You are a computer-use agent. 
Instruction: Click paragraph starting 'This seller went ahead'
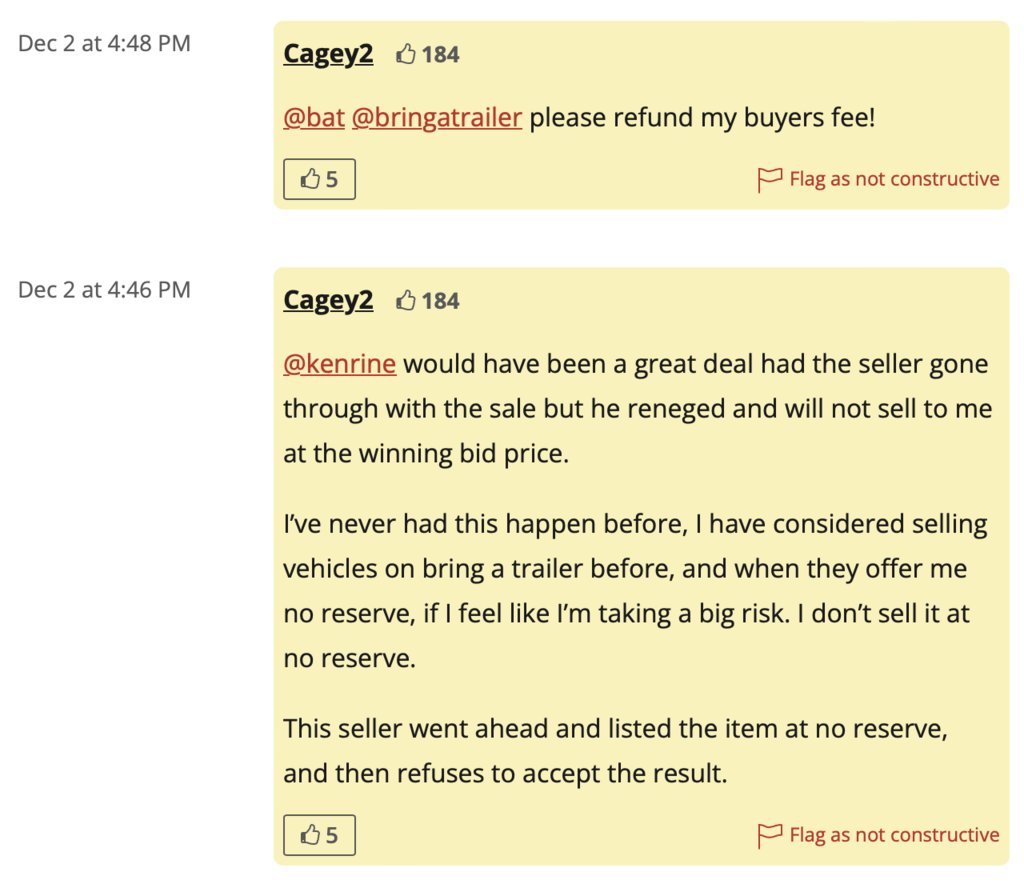coord(616,751)
